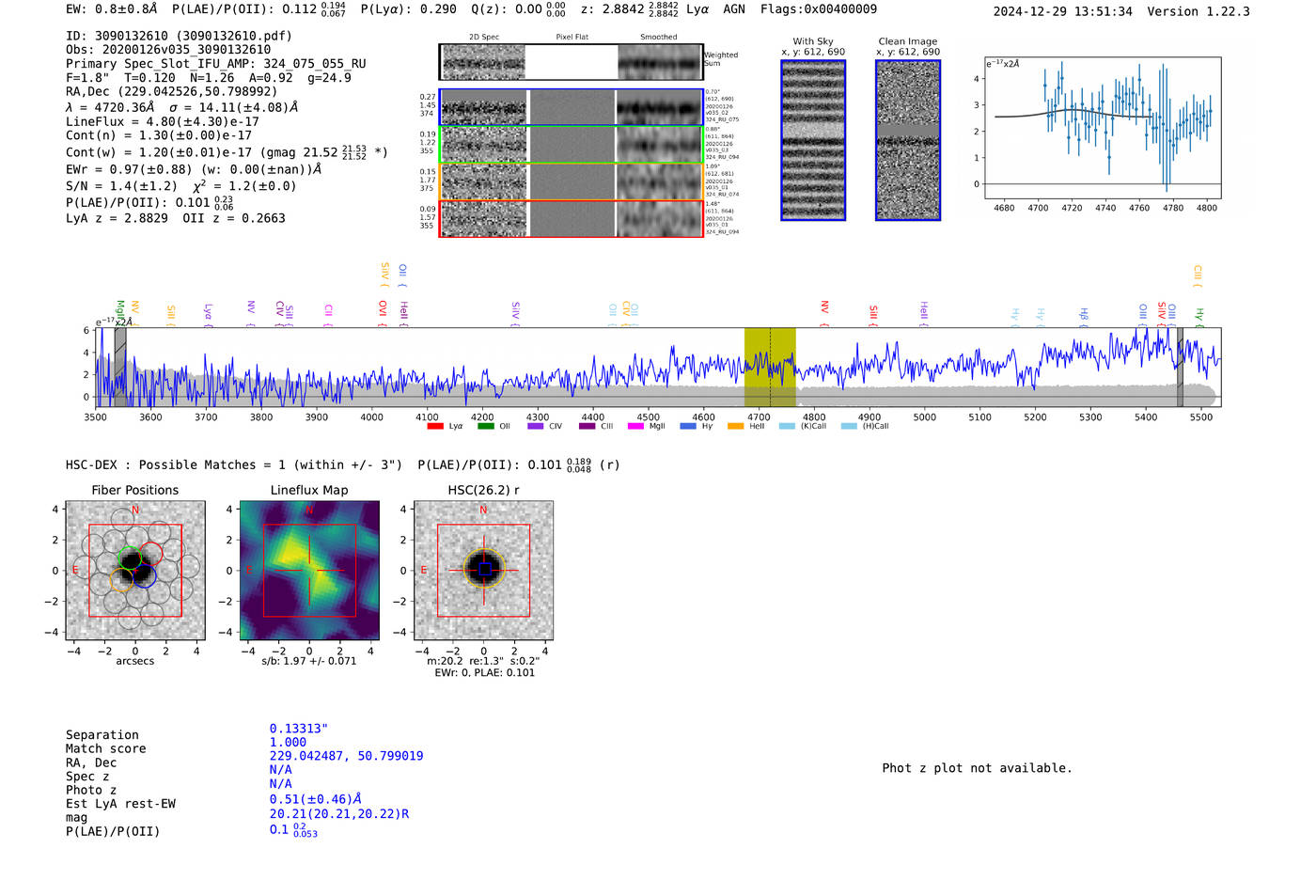Click the blue square at HSC image center
The image size is (1316, 896).
[484, 570]
